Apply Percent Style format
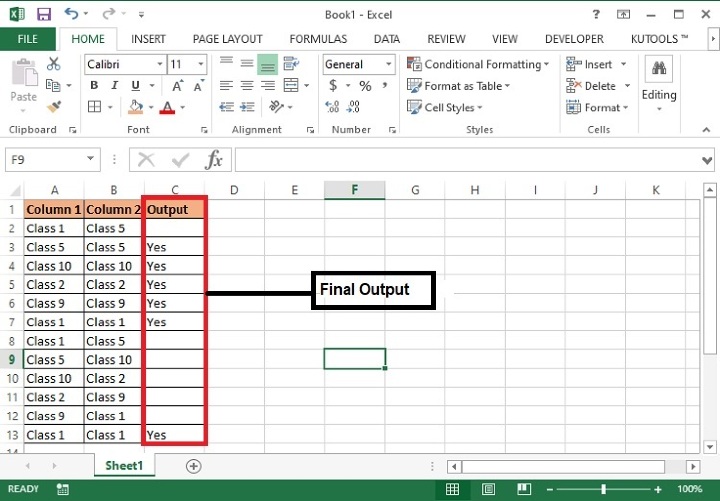This screenshot has height=501, width=720. pyautogui.click(x=365, y=85)
